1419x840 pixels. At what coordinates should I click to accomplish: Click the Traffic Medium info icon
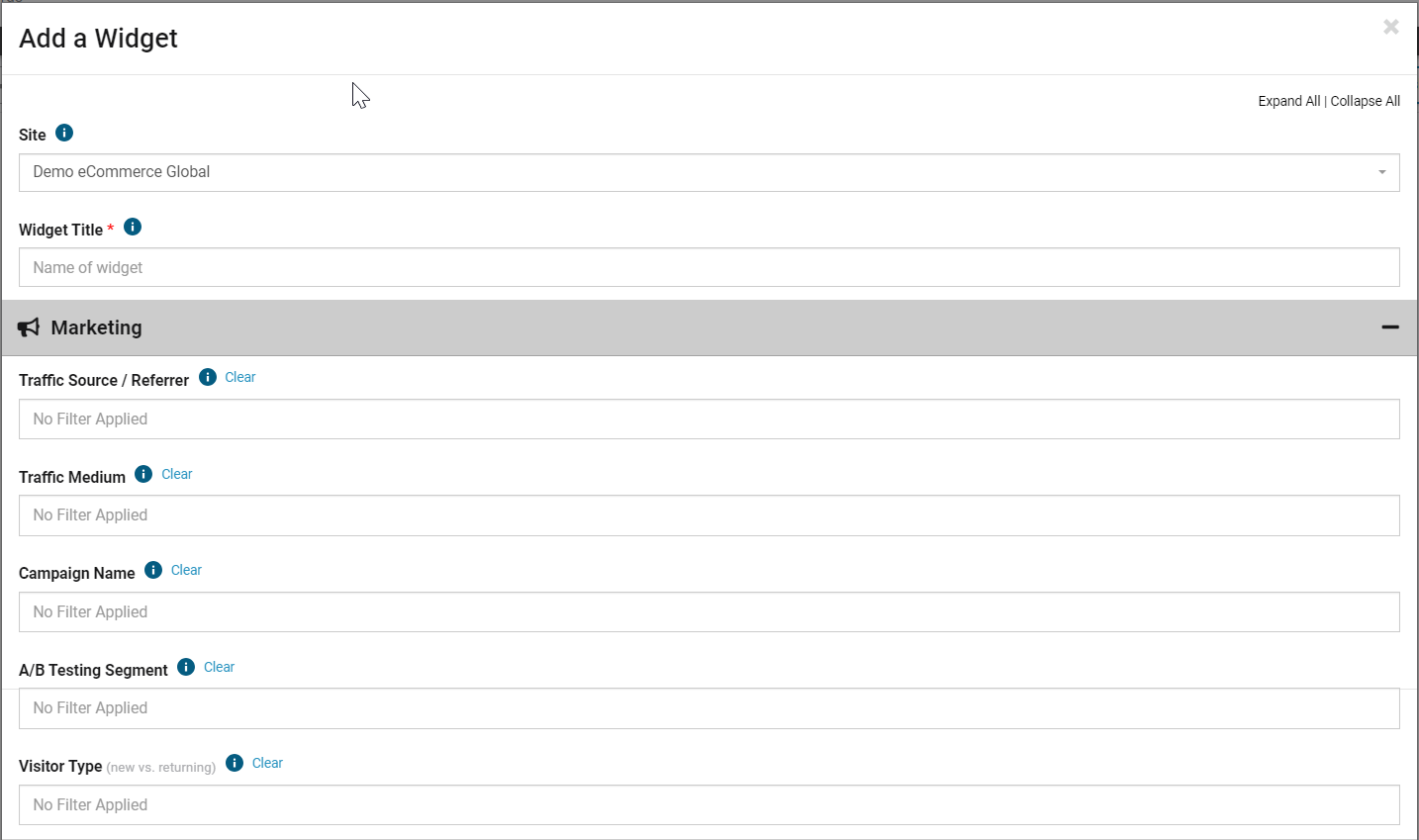click(142, 473)
